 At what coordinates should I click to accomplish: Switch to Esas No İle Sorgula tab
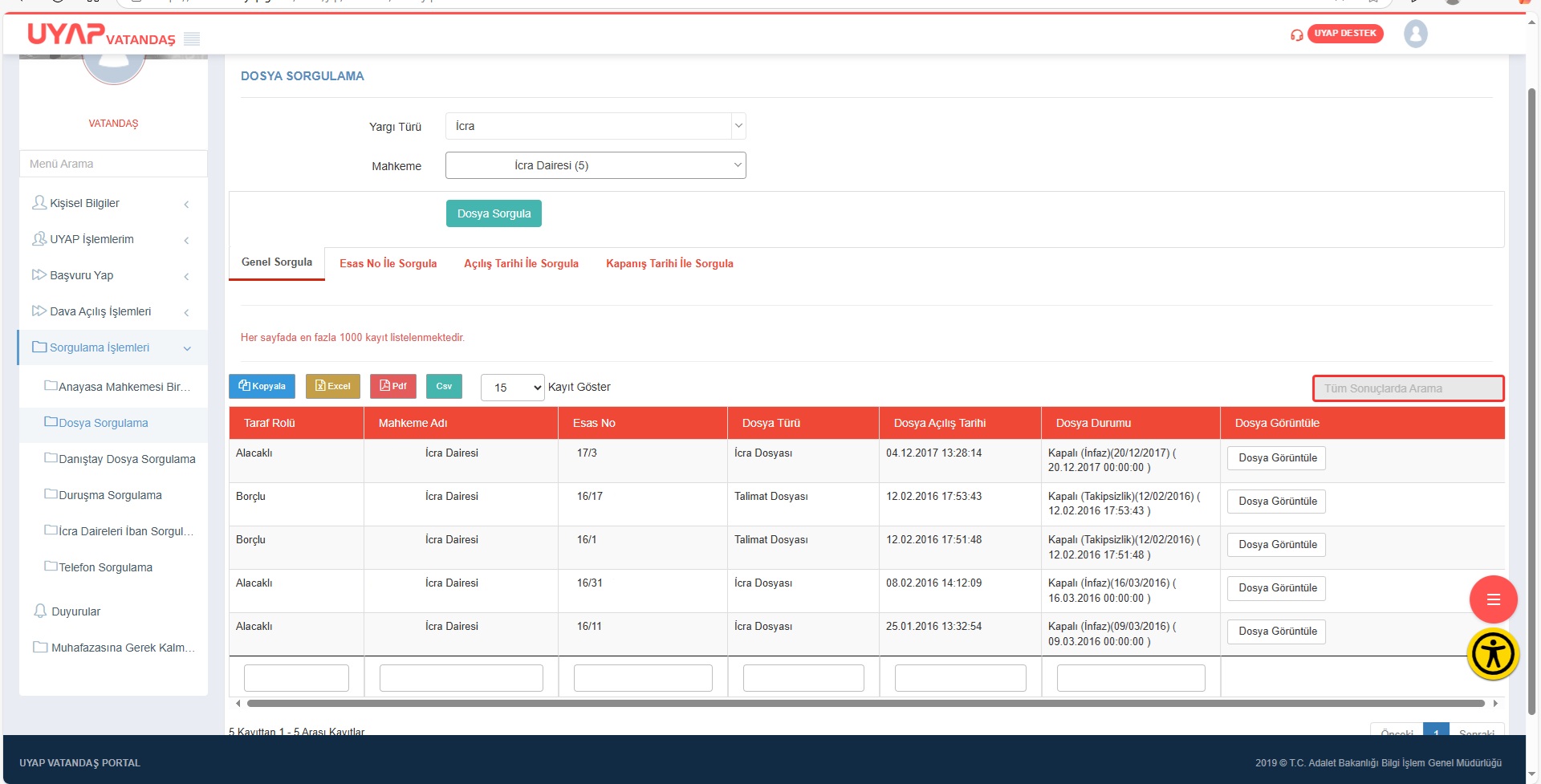point(388,263)
